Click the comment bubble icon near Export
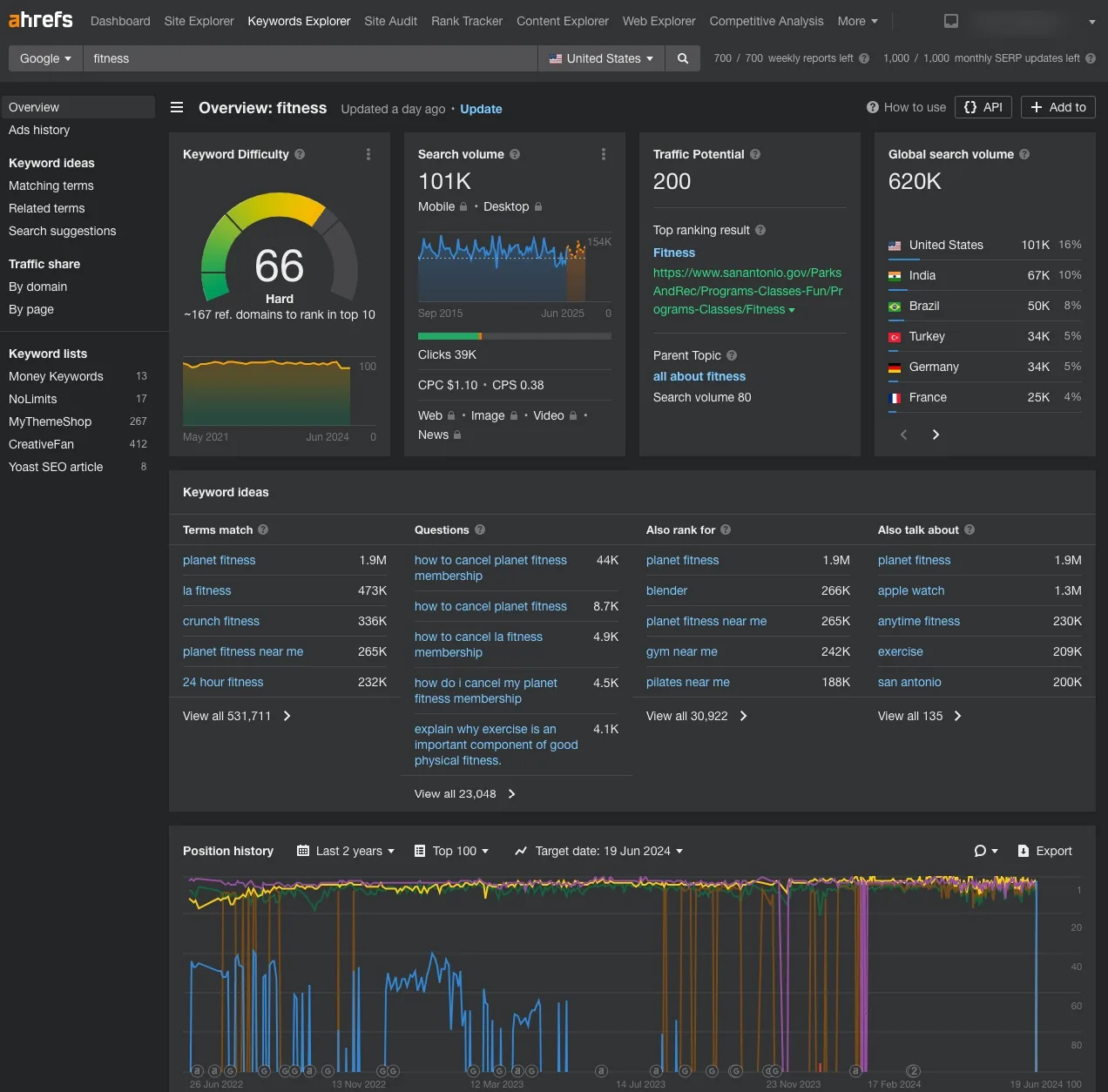 pos(981,851)
